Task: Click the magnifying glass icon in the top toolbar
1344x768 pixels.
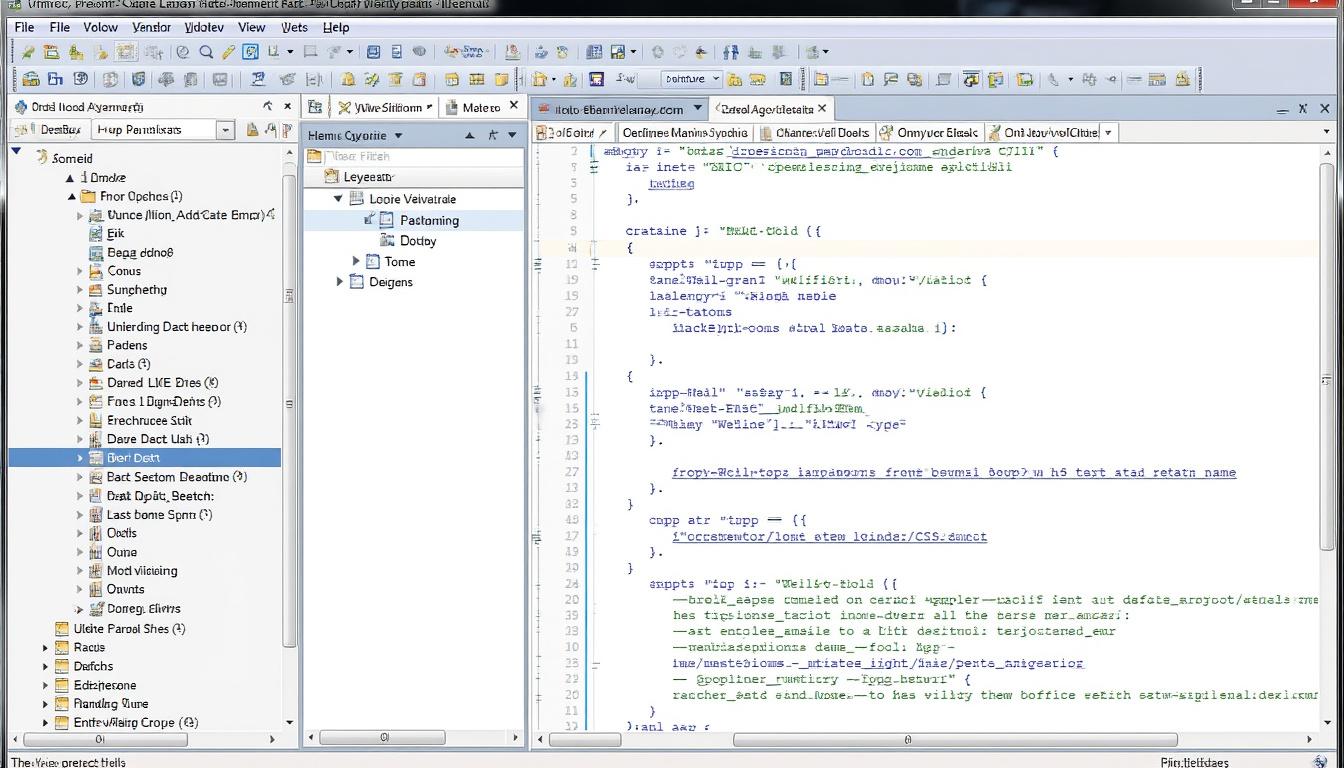Action: [x=206, y=52]
